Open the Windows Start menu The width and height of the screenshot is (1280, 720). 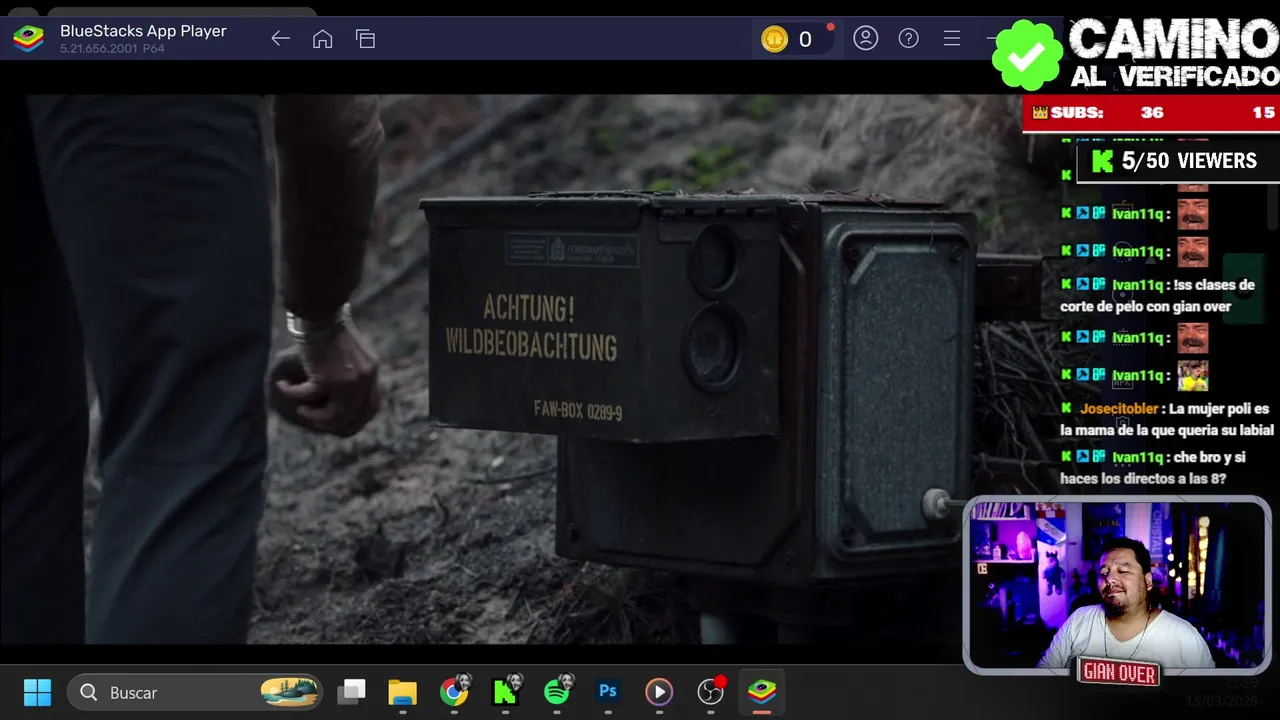(37, 692)
